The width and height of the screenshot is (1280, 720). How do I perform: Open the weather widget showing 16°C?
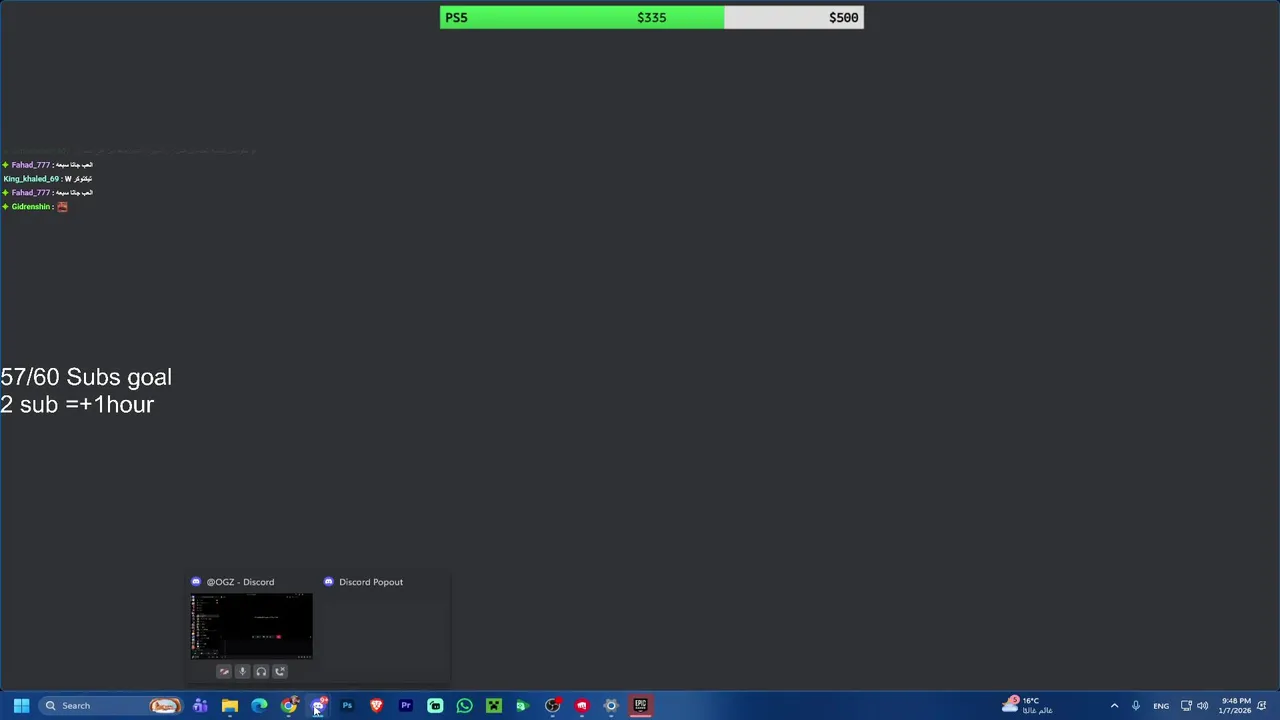[1028, 706]
